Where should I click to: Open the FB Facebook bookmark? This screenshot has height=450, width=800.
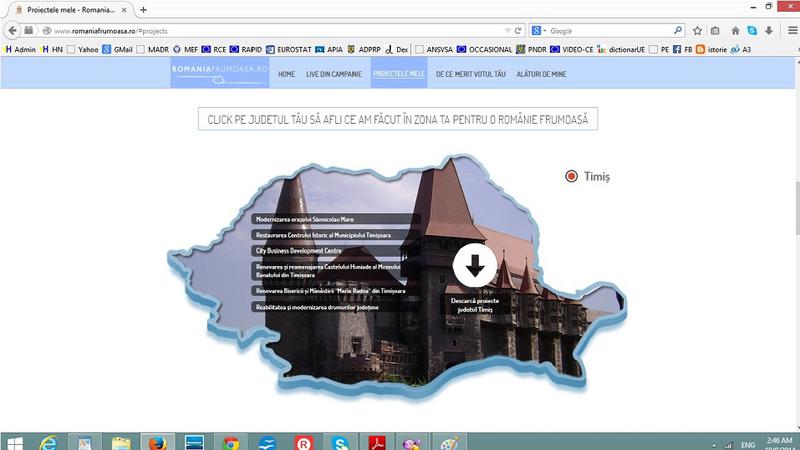[x=683, y=49]
